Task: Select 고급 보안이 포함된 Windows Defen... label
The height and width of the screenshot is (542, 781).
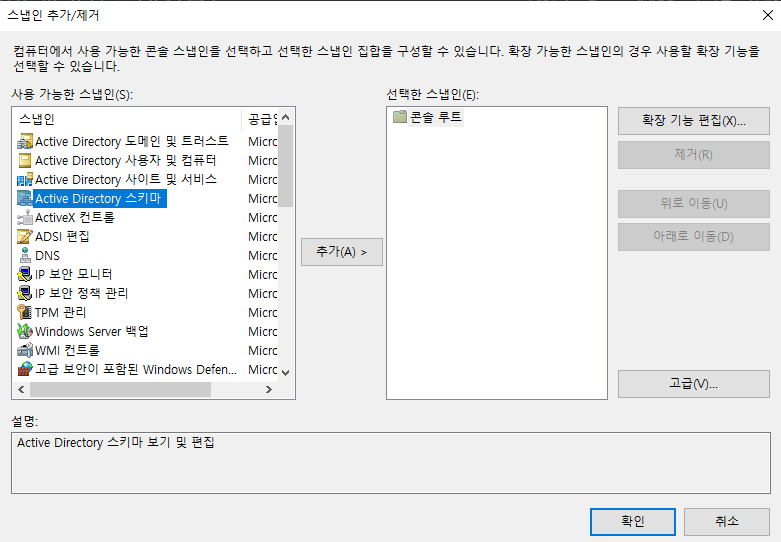Action: [x=136, y=369]
